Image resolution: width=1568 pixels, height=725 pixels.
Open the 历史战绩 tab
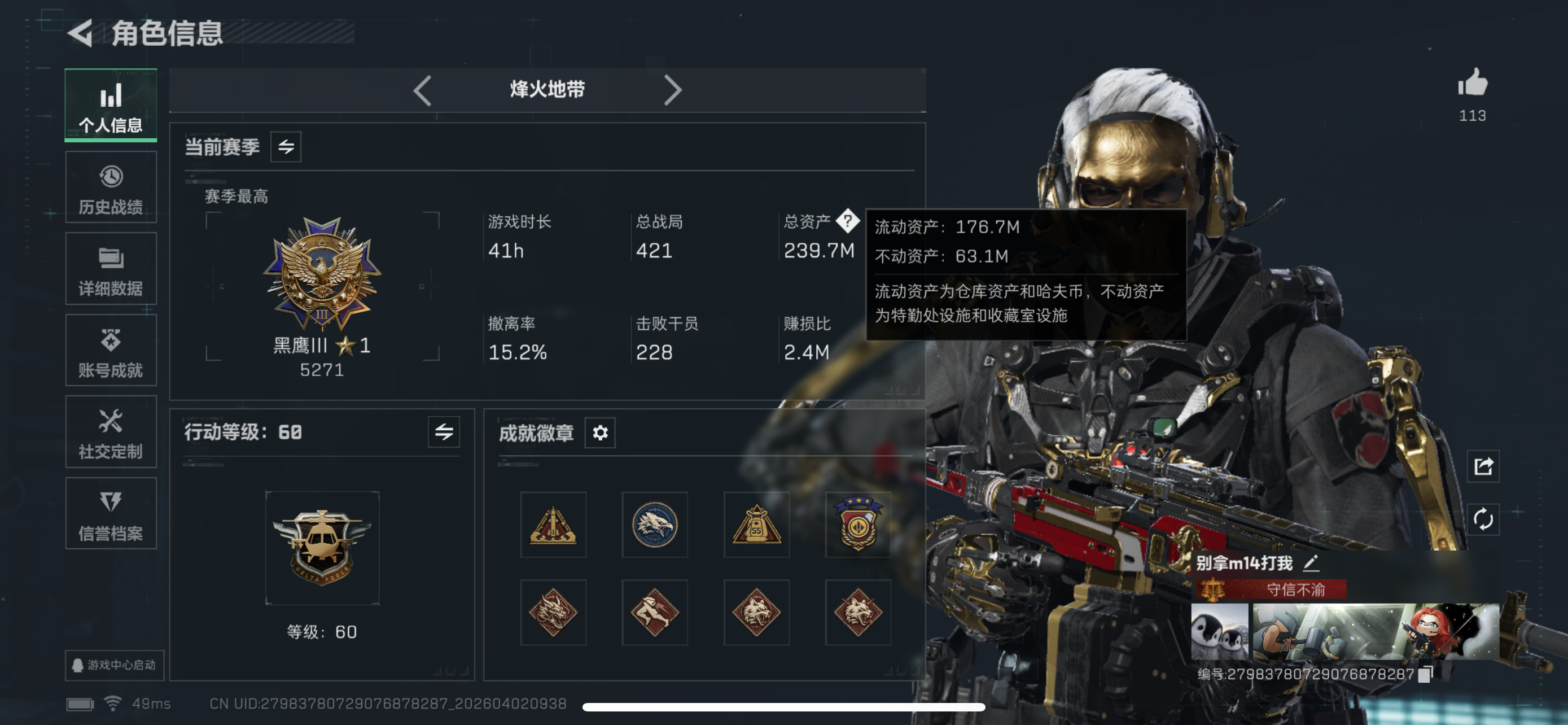[111, 187]
